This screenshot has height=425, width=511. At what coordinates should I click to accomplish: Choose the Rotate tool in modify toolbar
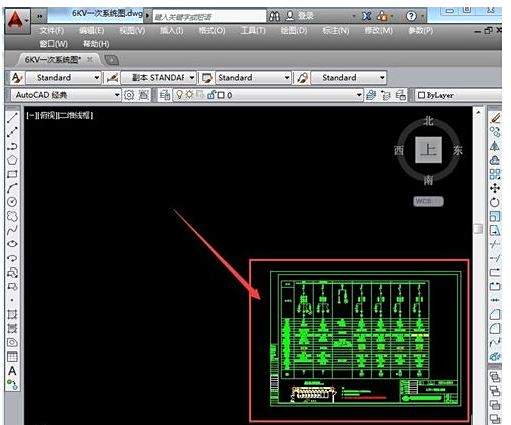click(x=495, y=202)
